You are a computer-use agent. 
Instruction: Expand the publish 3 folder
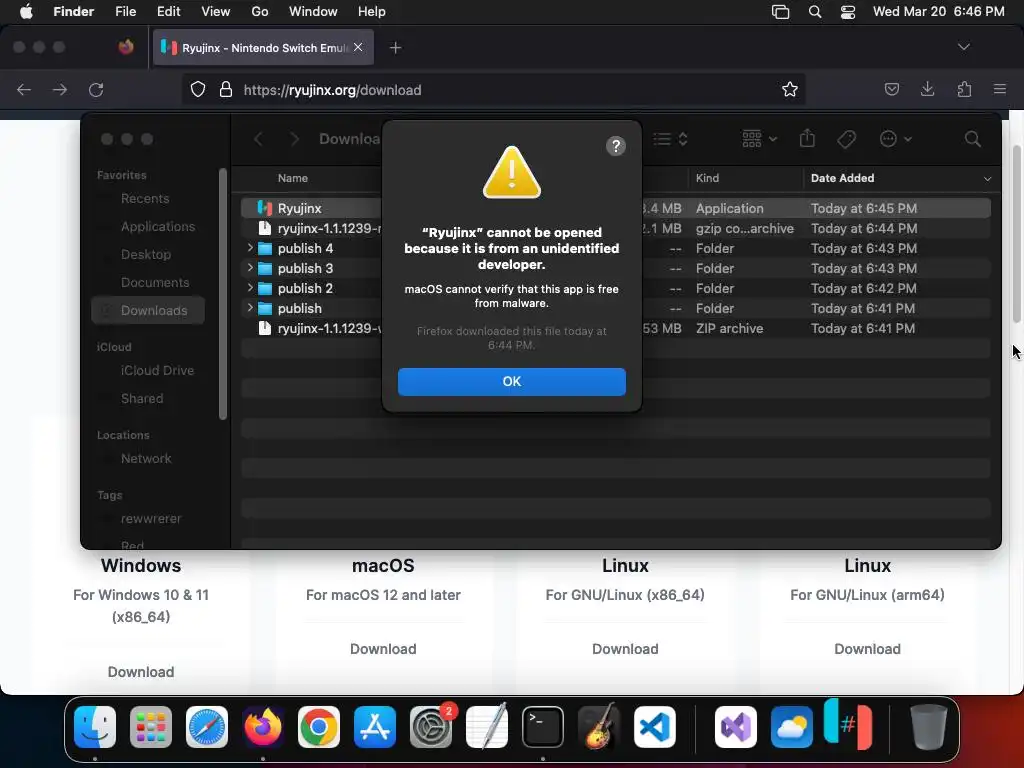249,268
